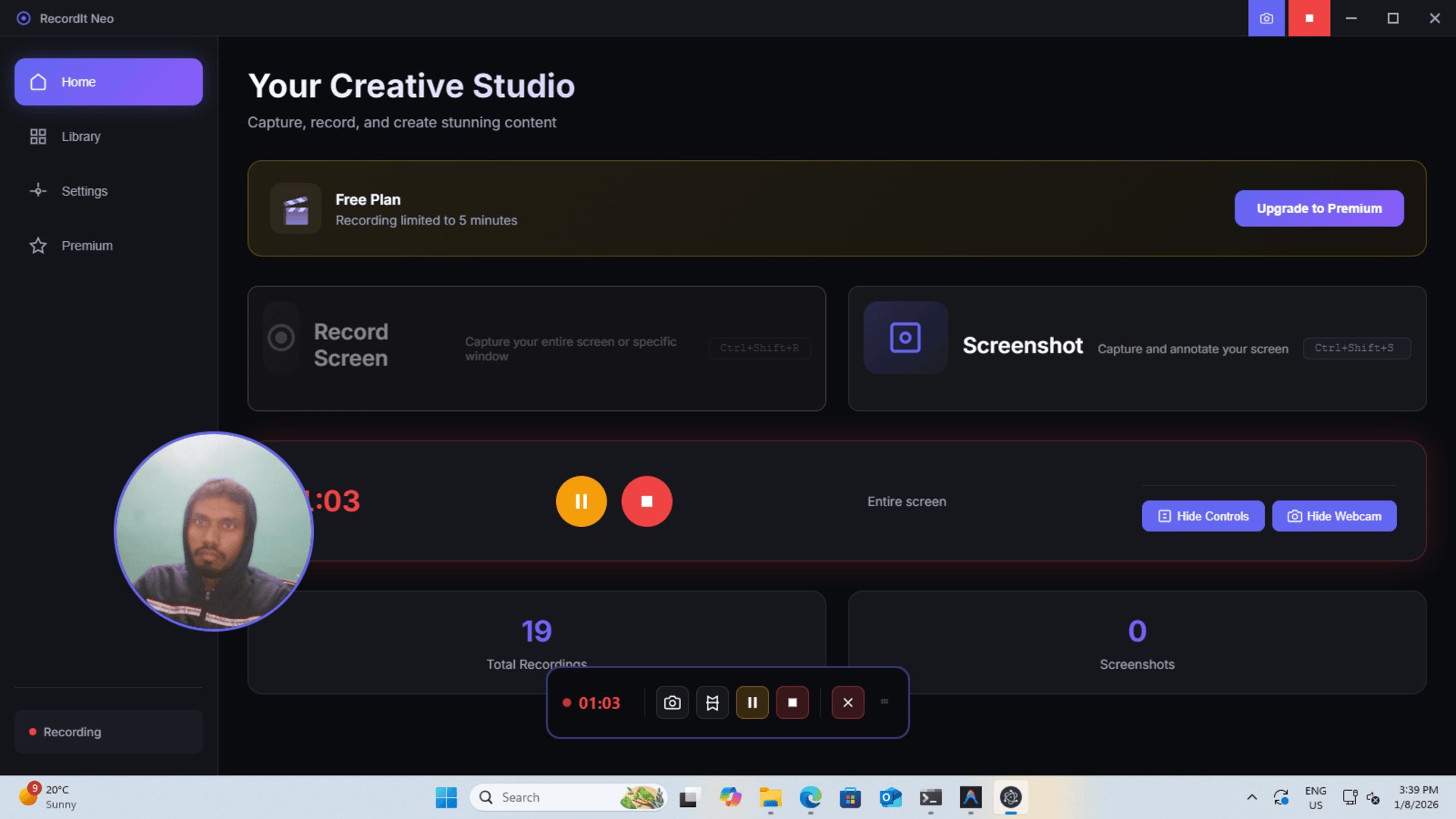1456x819 pixels.
Task: Open the Screenshot capture card
Action: tap(1136, 349)
